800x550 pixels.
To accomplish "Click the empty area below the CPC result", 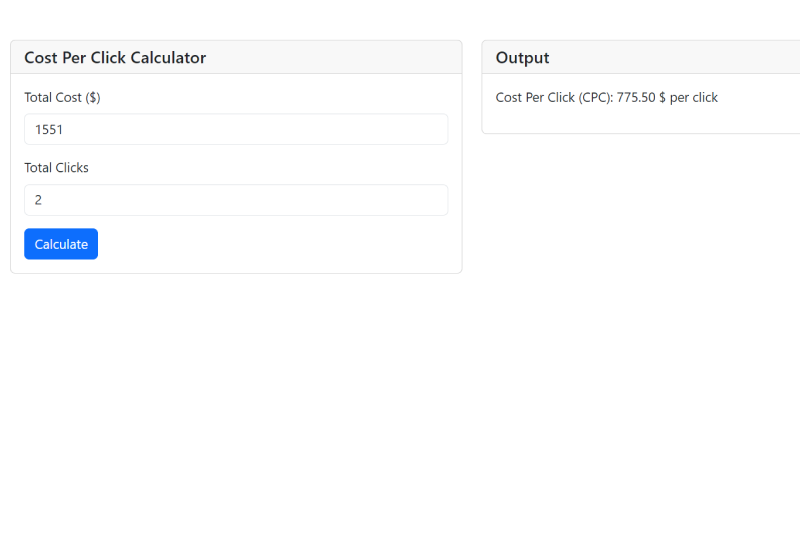I will coord(640,120).
